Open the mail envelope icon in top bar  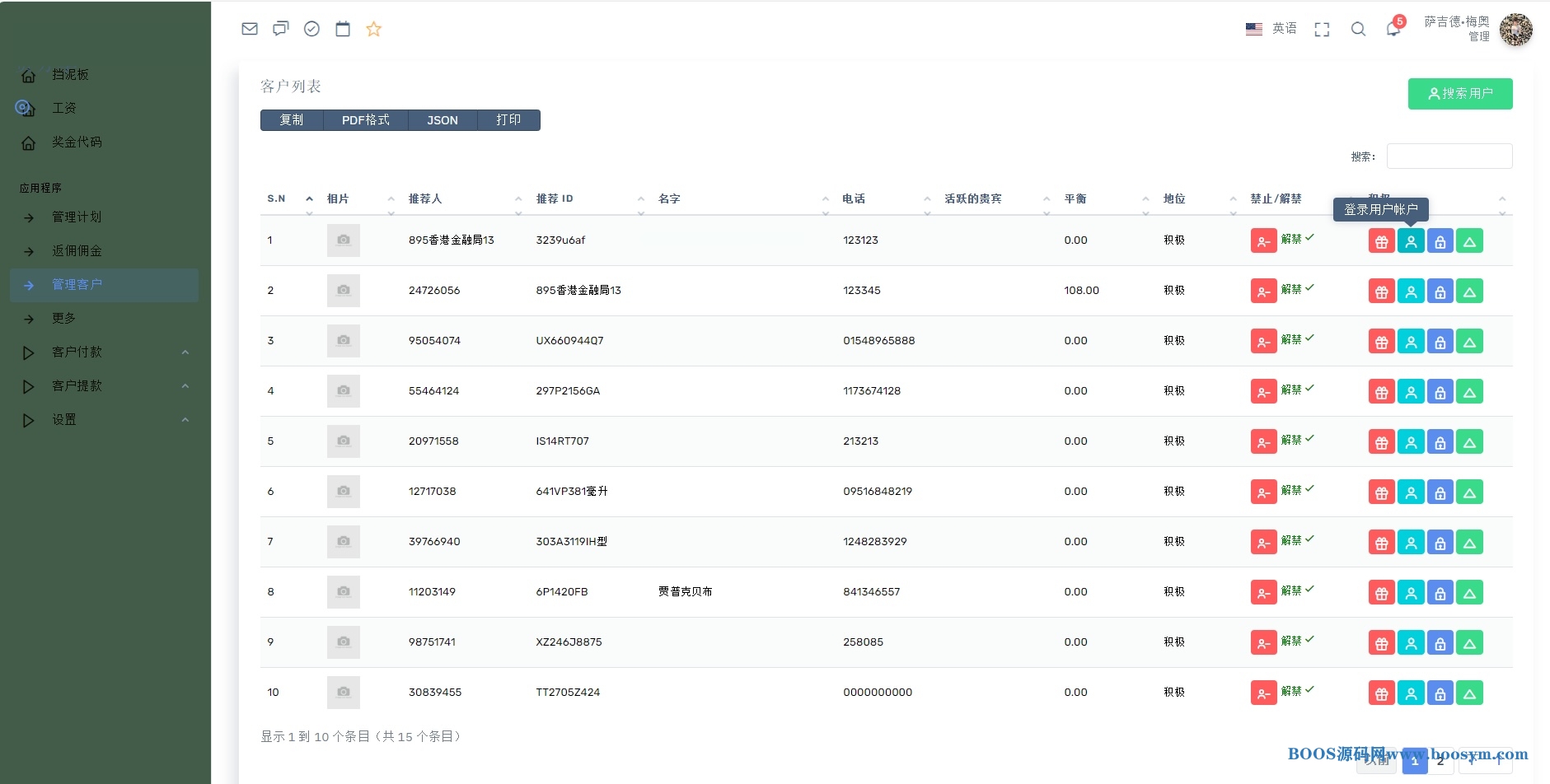250,29
